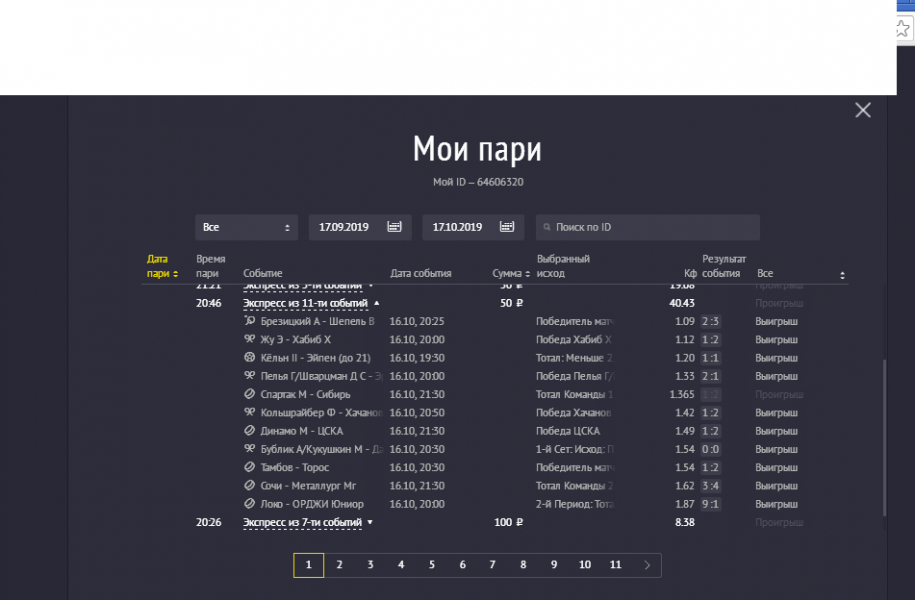Click next page arrow in pagination

[647, 565]
